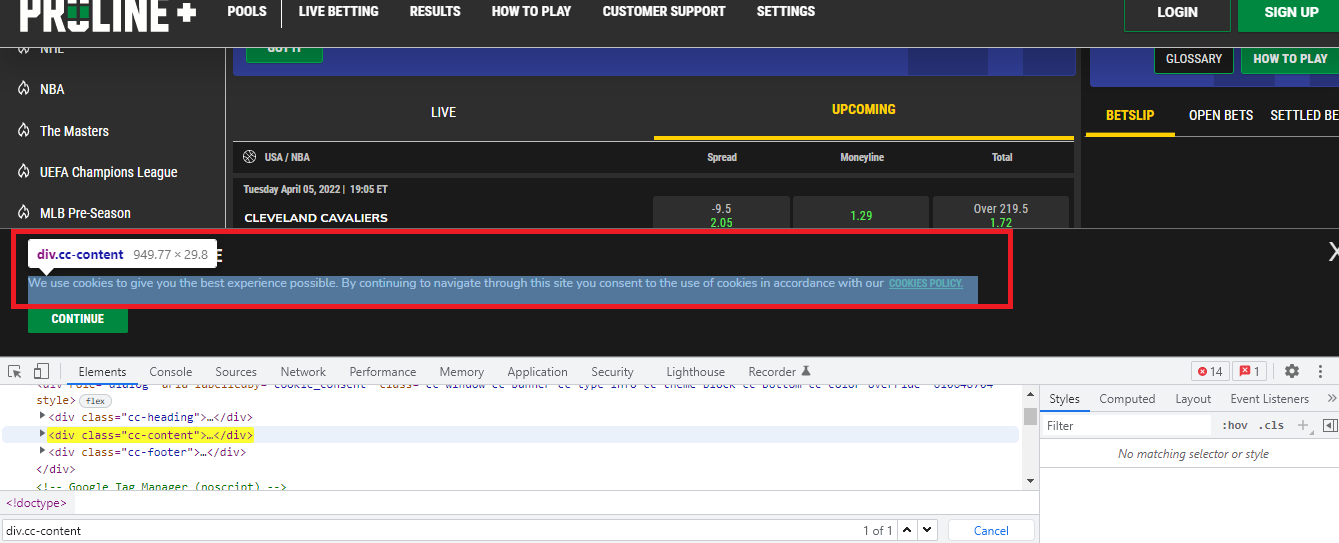Image resolution: width=1339 pixels, height=543 pixels.
Task: Open DevTools settings gear
Action: tap(1291, 371)
